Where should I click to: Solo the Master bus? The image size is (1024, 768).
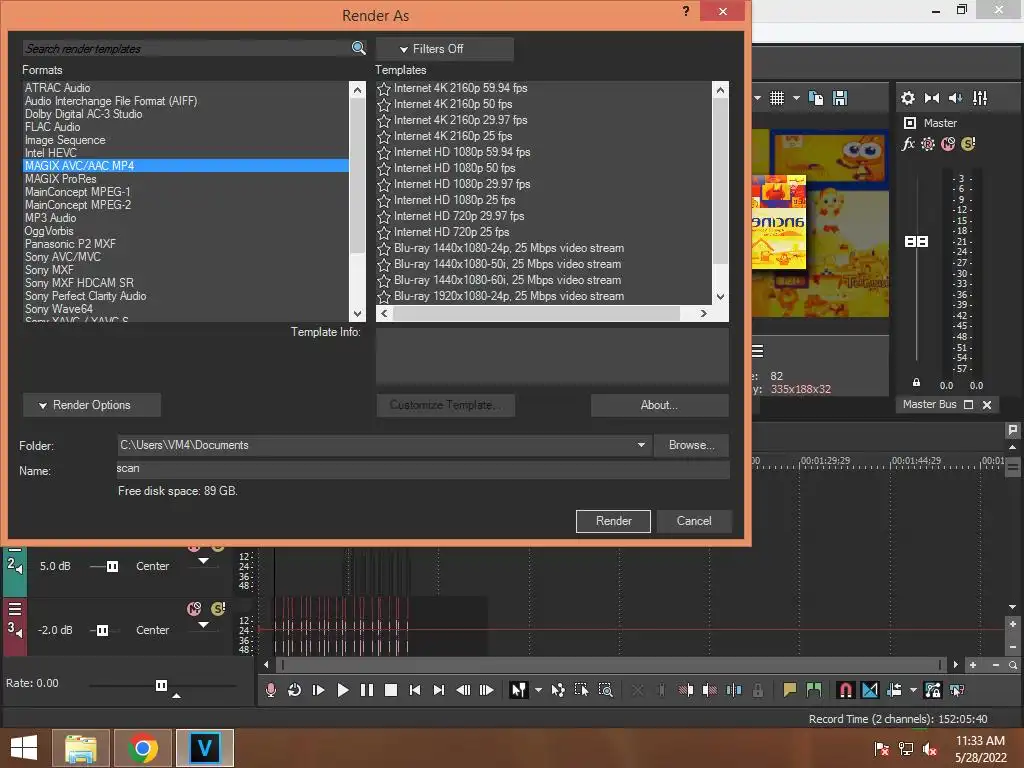[968, 144]
